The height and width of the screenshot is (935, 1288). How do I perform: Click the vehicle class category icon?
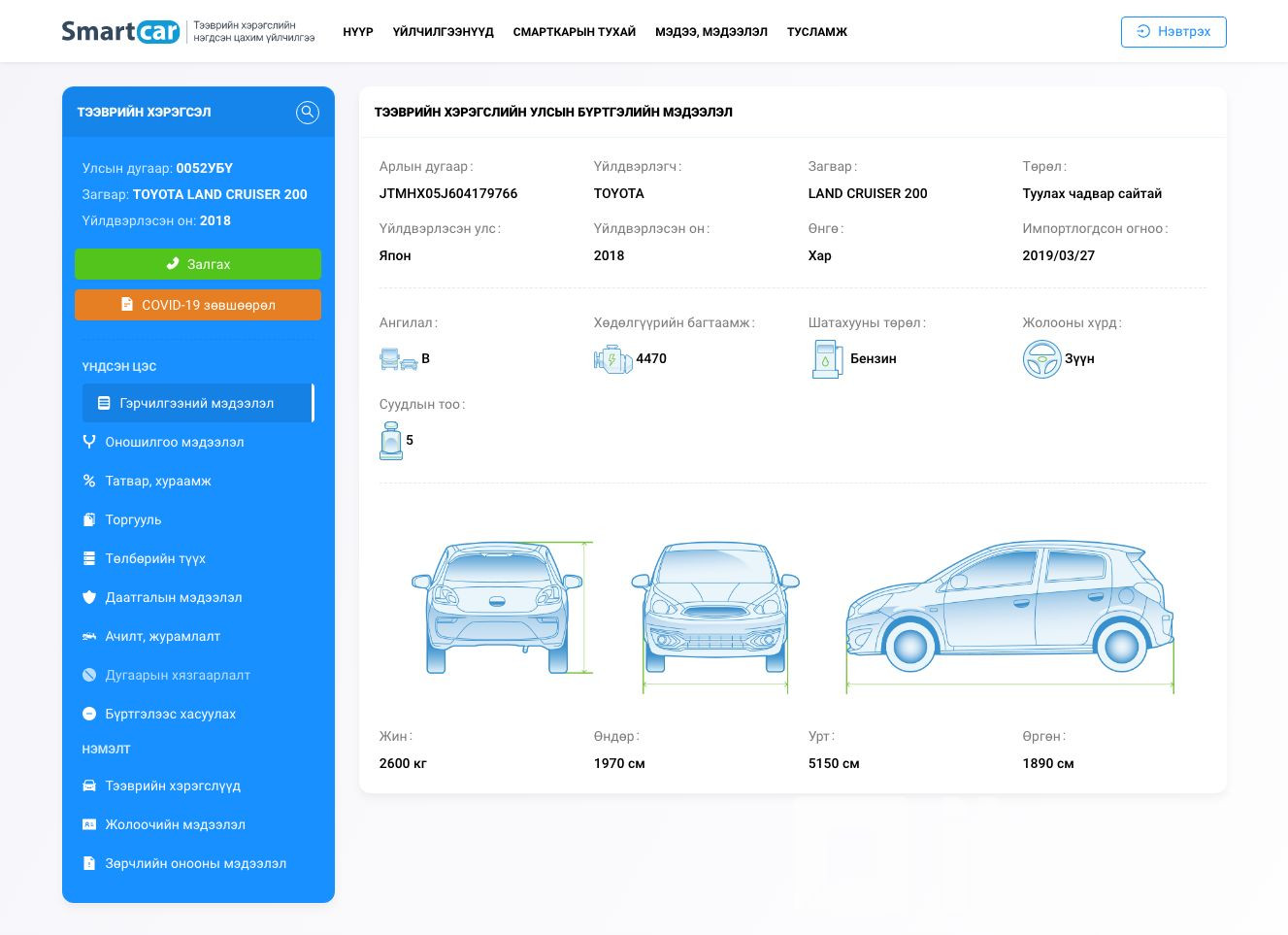tap(398, 359)
